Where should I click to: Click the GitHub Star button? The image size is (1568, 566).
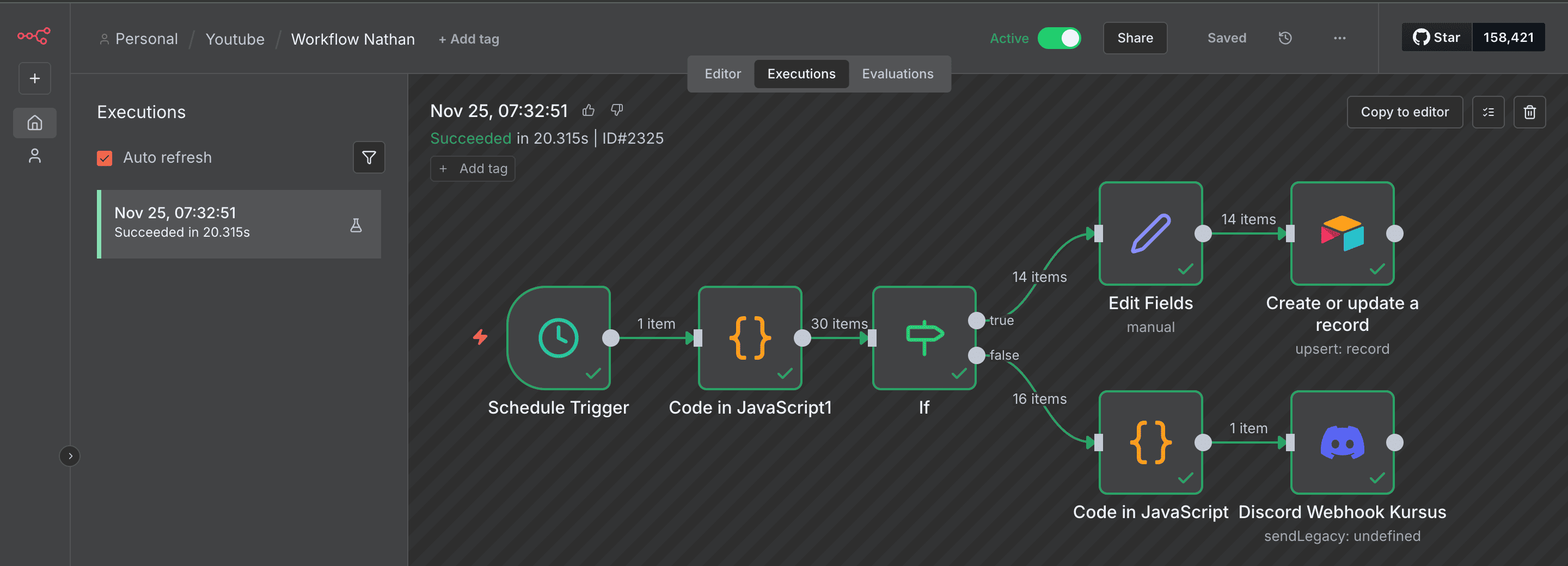1437,38
